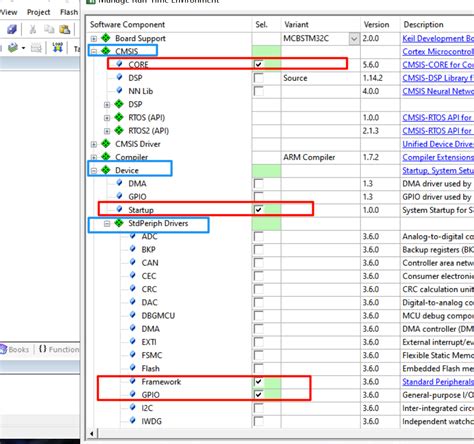Open the Project menu
Image resolution: width=474 pixels, height=444 pixels.
click(38, 12)
